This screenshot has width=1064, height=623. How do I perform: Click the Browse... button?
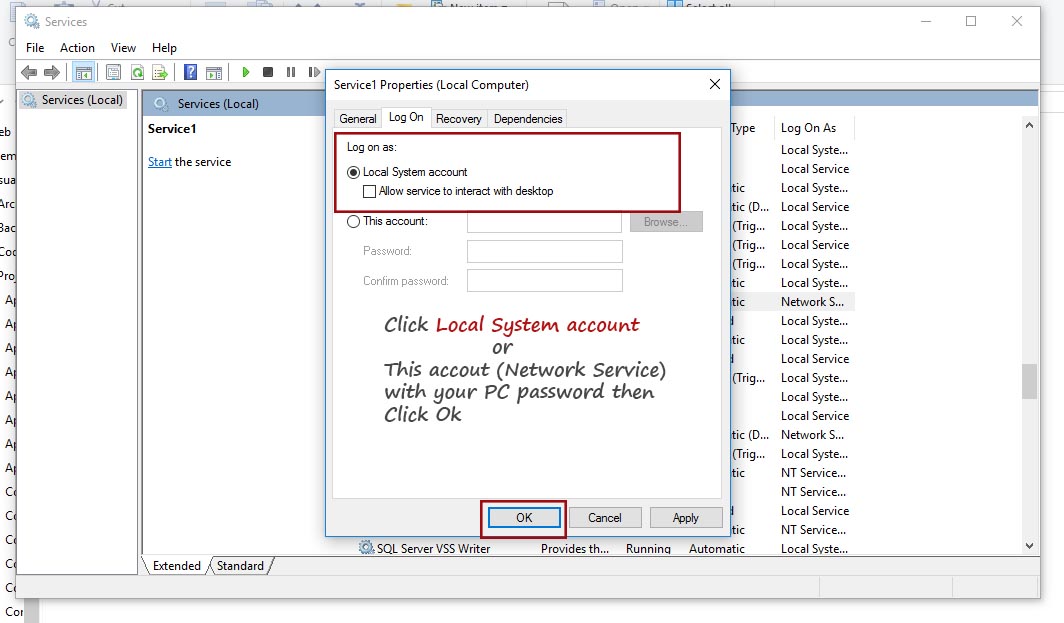click(666, 222)
